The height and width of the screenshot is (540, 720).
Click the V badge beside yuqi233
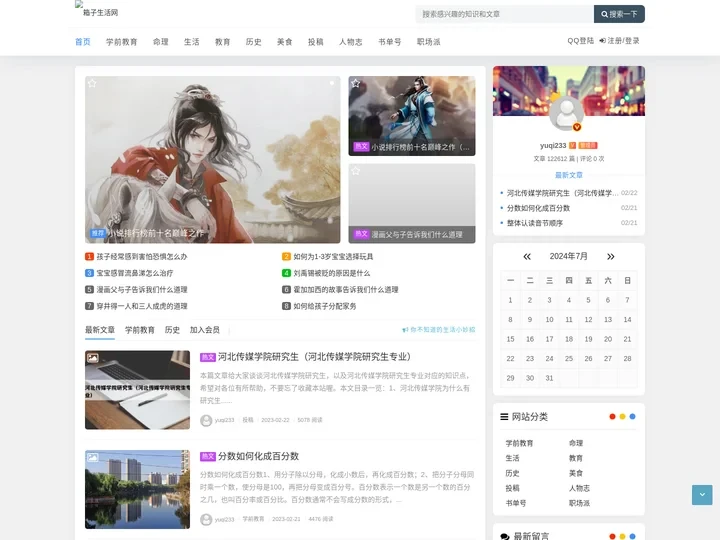coord(572,146)
